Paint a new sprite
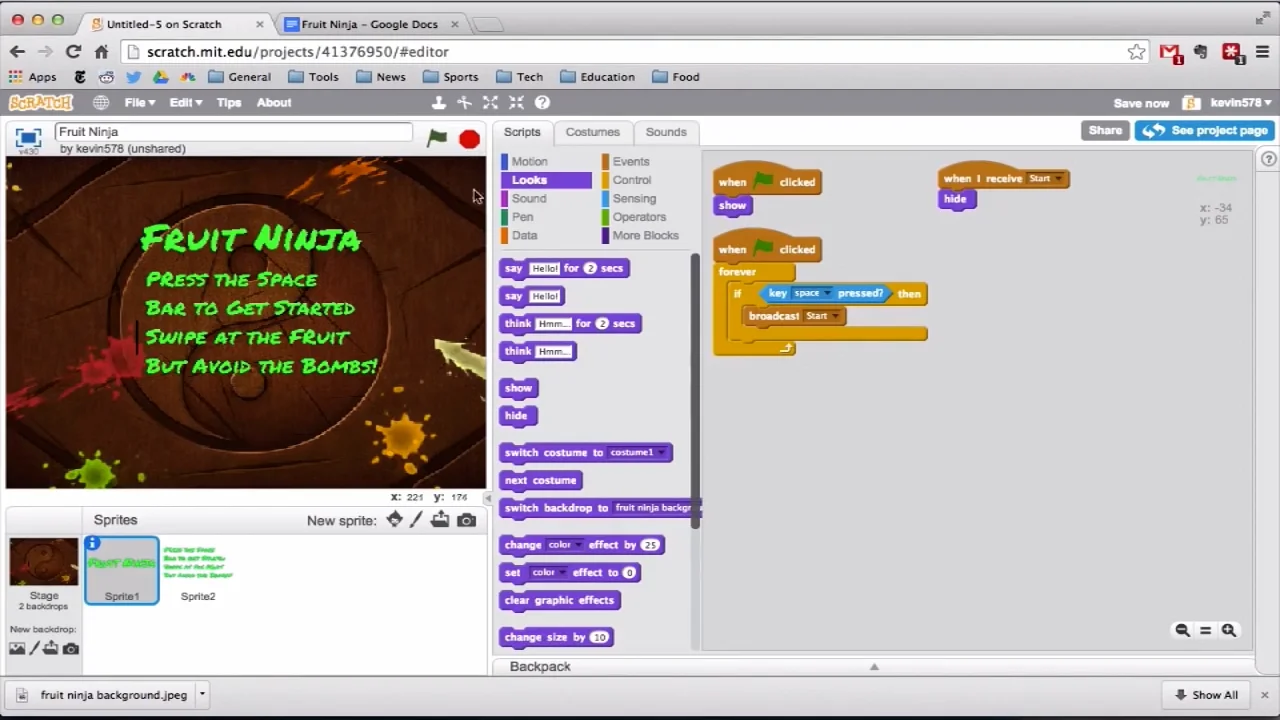The image size is (1280, 720). (x=417, y=520)
